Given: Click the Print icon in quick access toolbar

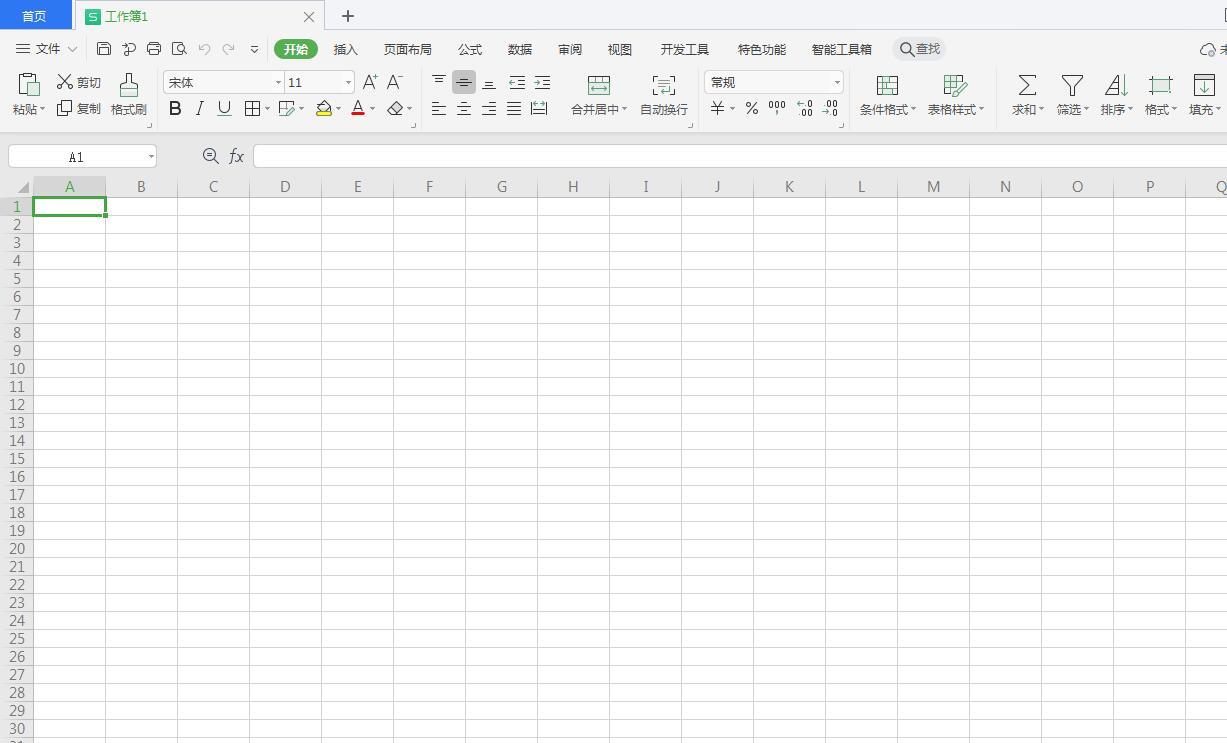Looking at the screenshot, I should tap(154, 48).
